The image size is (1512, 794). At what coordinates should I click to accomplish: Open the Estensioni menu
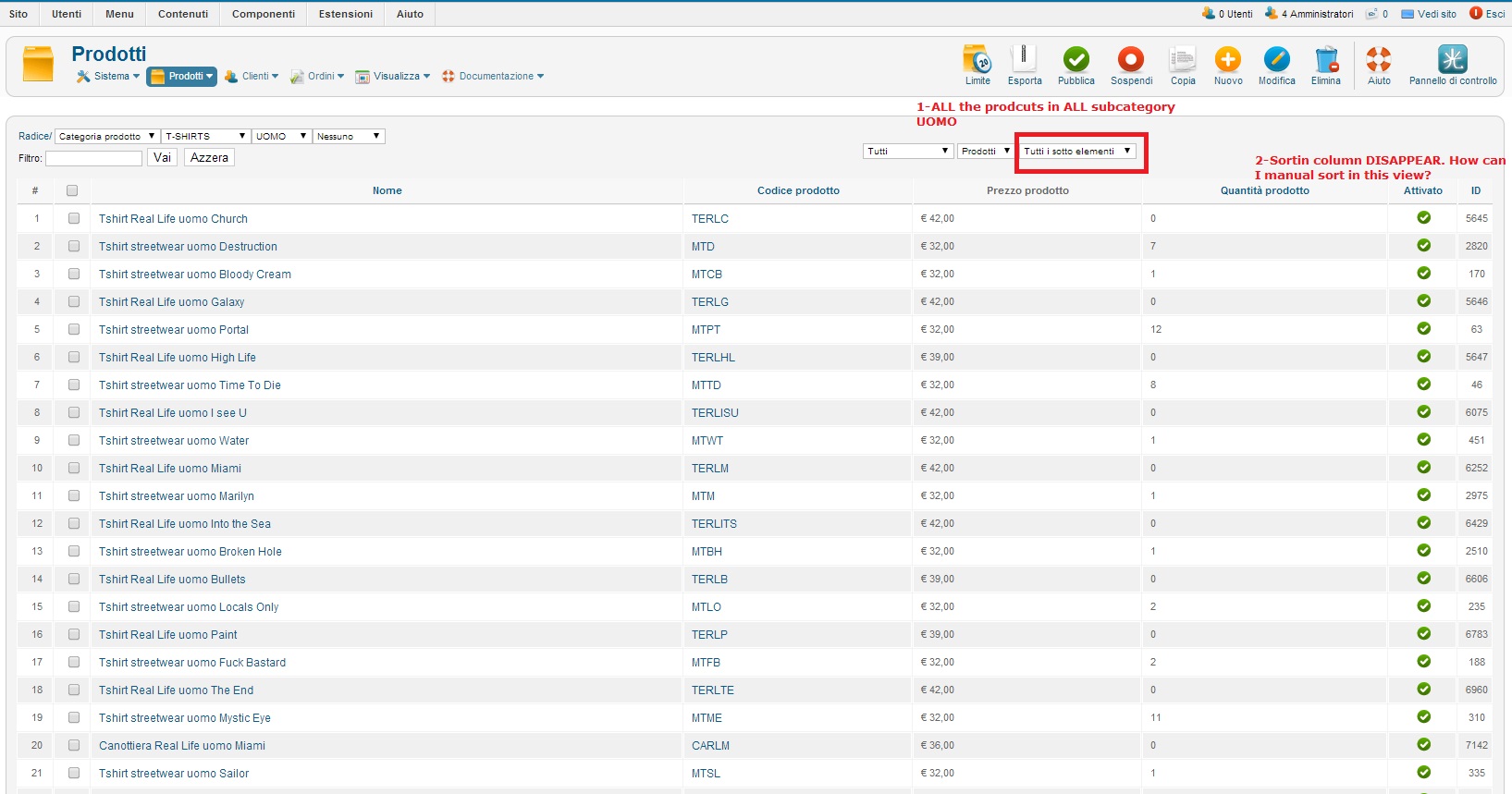[x=346, y=14]
